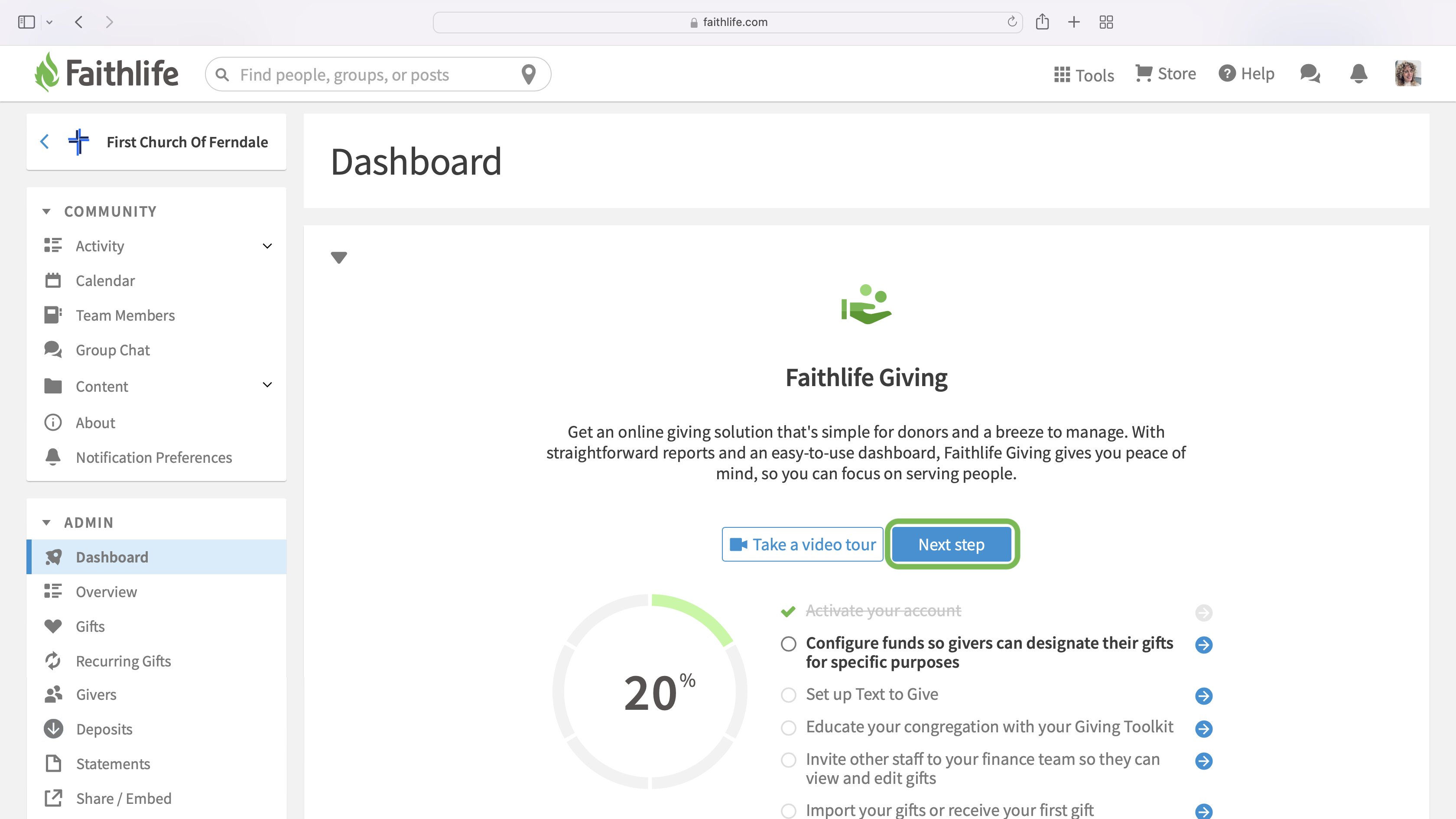Click the Next step button
The height and width of the screenshot is (819, 1456).
(952, 544)
